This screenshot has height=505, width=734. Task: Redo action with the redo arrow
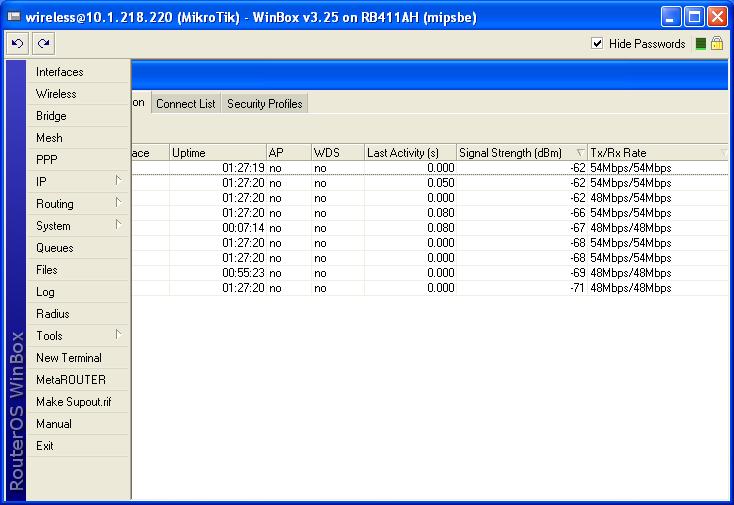pyautogui.click(x=44, y=44)
